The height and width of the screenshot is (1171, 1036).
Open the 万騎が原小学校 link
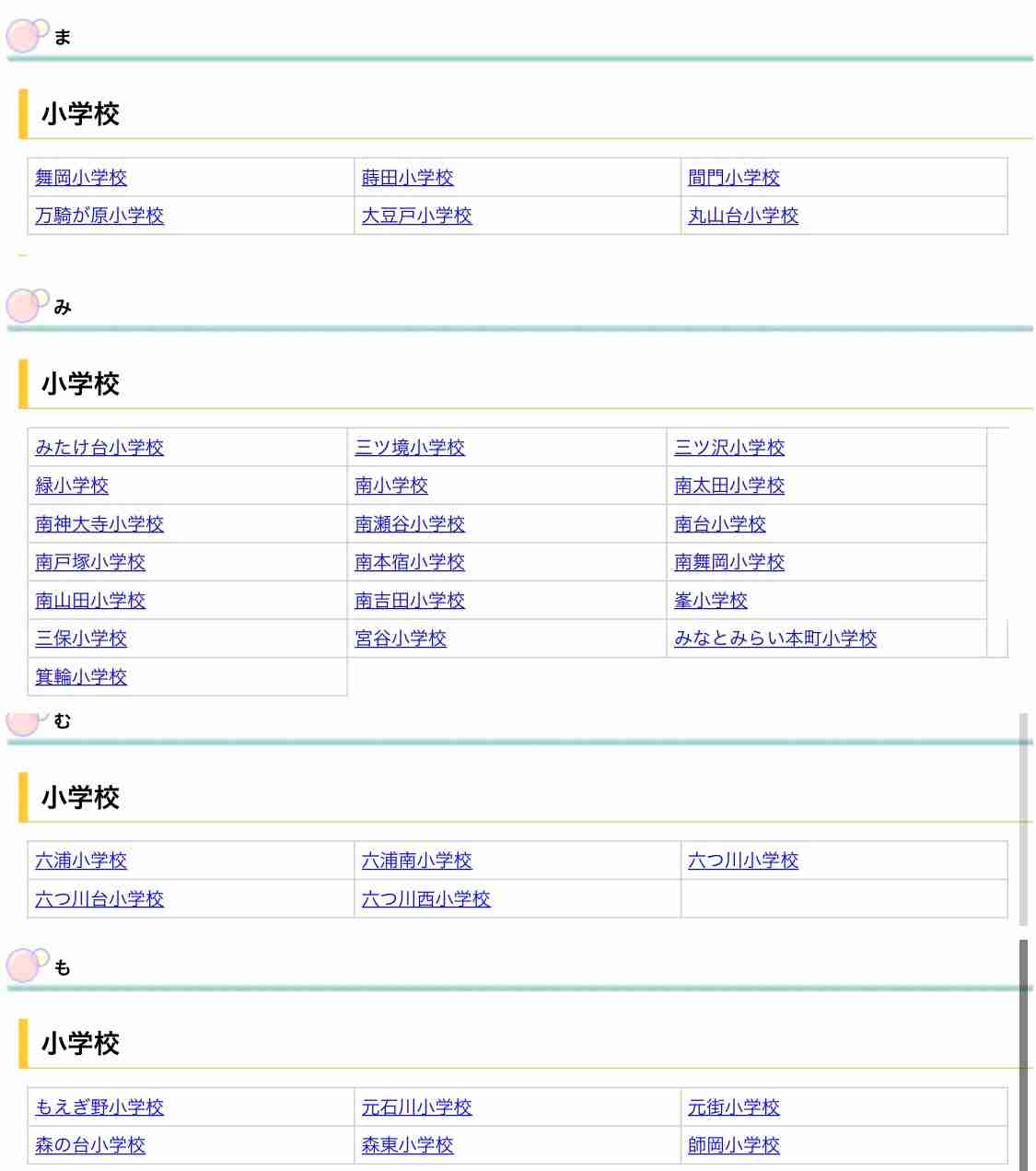99,216
